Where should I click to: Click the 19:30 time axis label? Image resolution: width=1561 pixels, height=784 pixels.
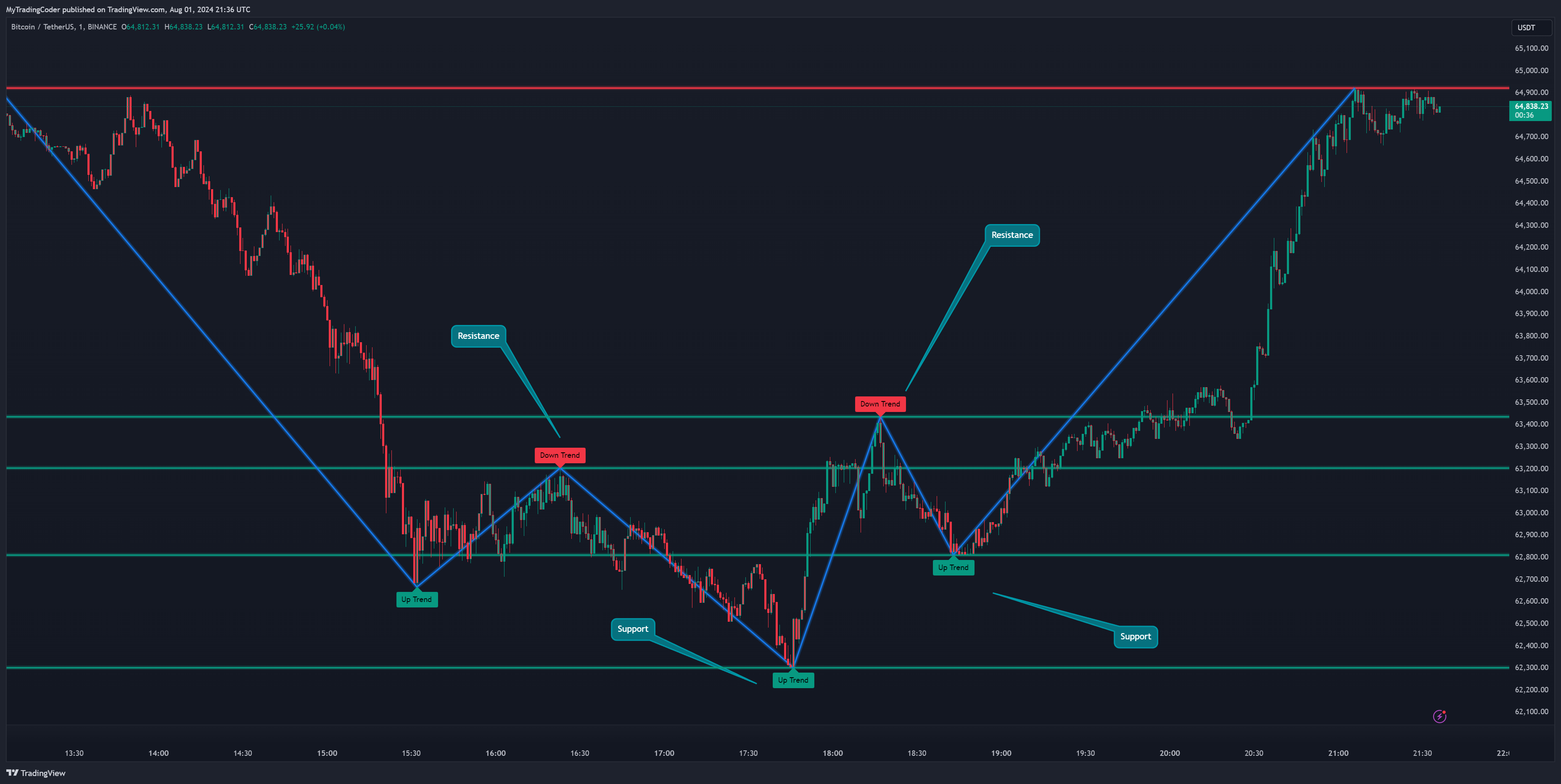click(1086, 753)
